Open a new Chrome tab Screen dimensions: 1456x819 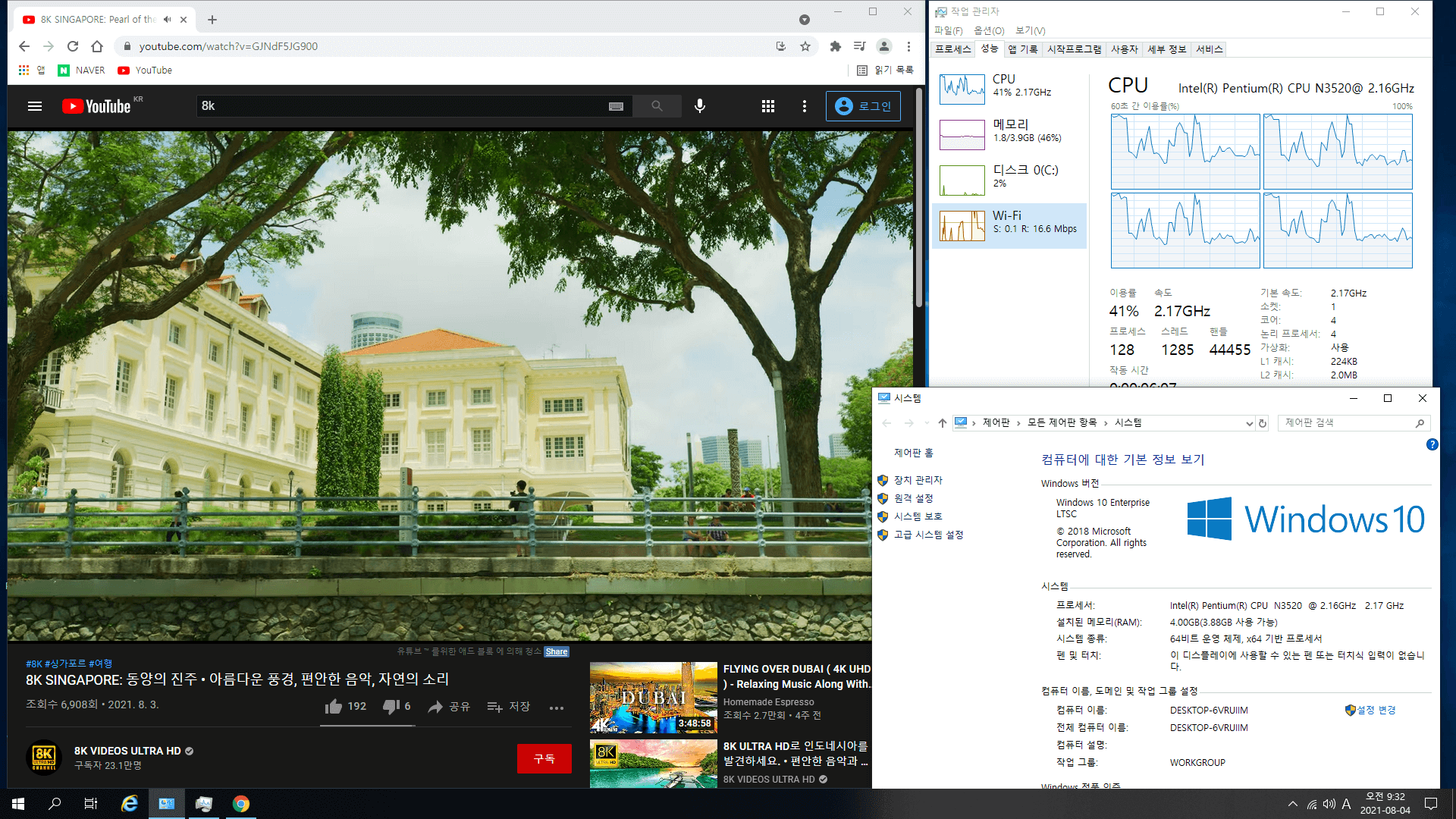[212, 20]
